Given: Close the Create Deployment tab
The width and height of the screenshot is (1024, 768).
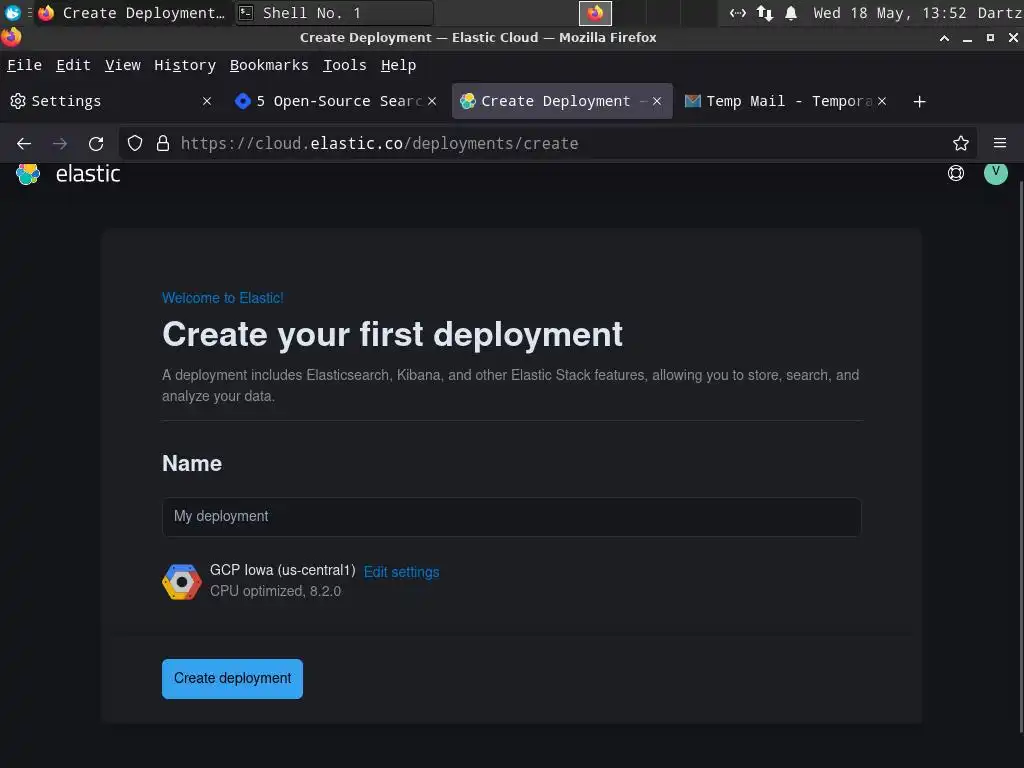Looking at the screenshot, I should coord(657,101).
